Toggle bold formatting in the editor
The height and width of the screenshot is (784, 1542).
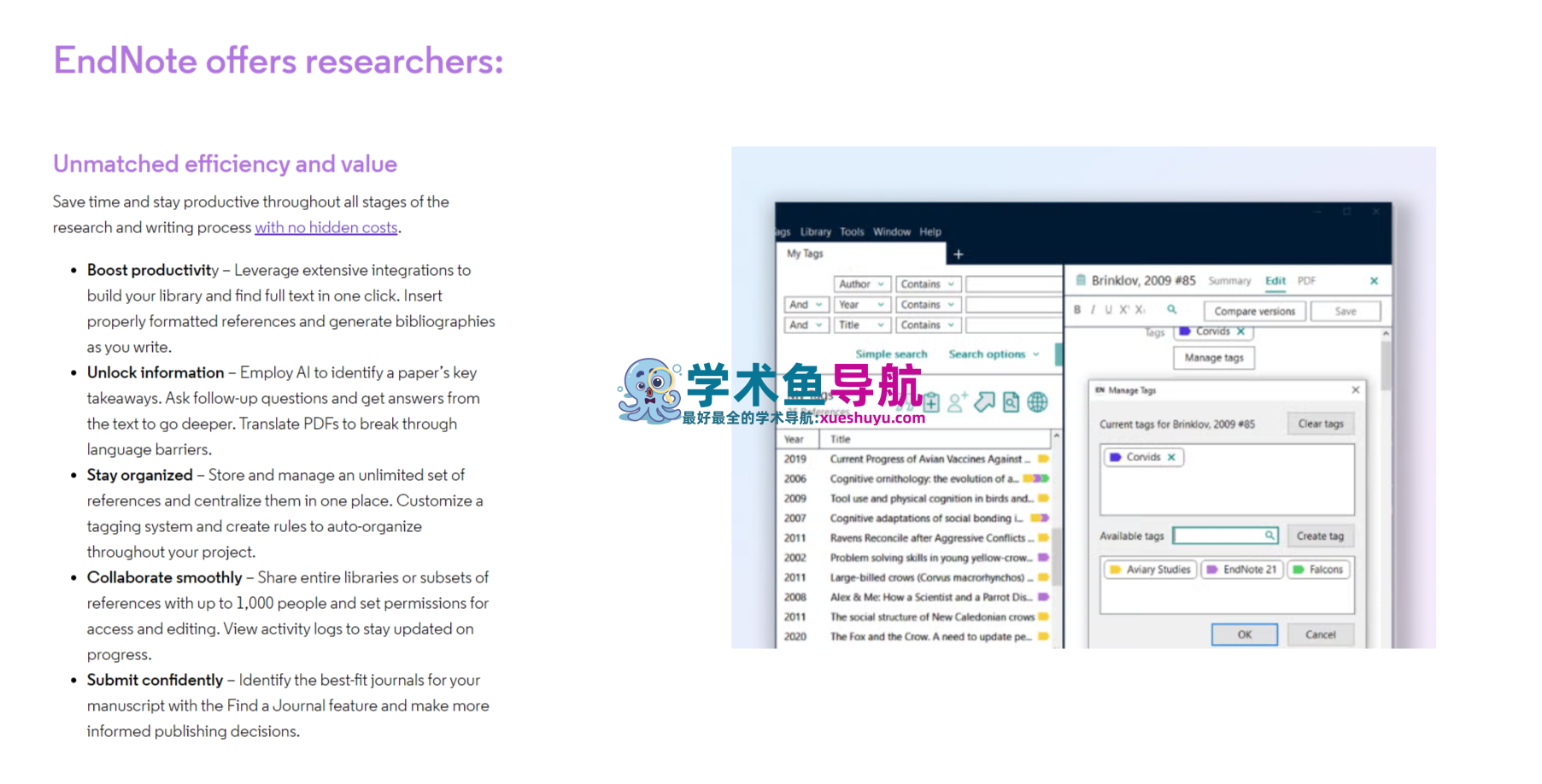[x=1076, y=310]
